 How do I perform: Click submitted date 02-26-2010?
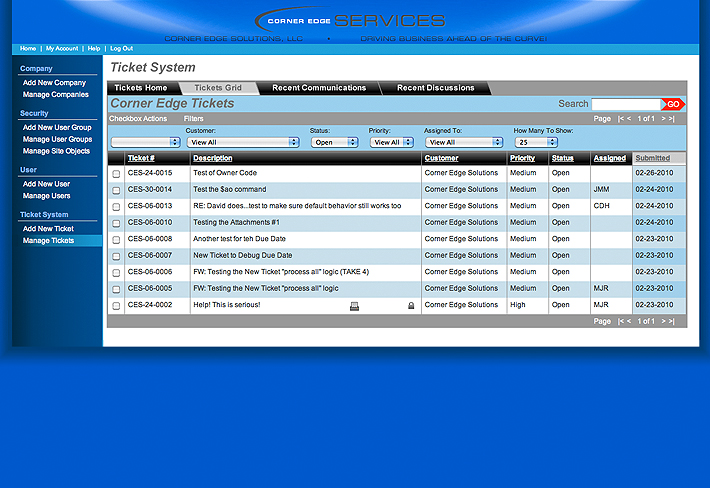654,173
